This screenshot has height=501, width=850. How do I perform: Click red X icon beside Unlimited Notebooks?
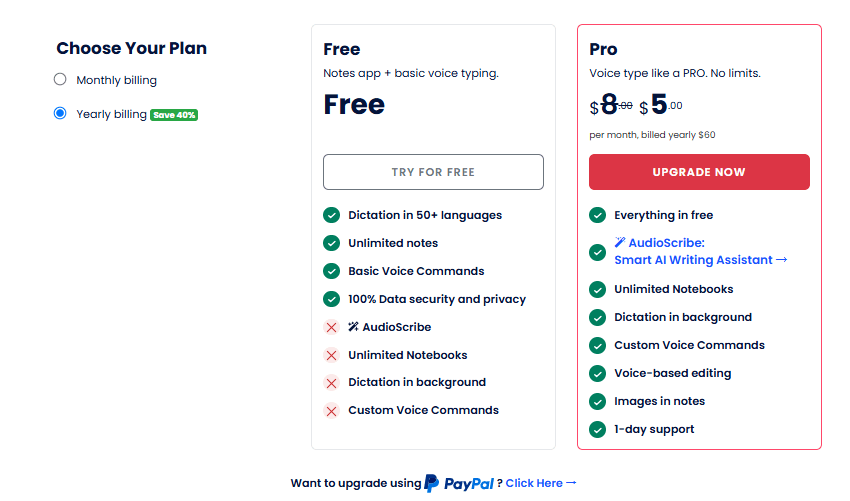331,355
